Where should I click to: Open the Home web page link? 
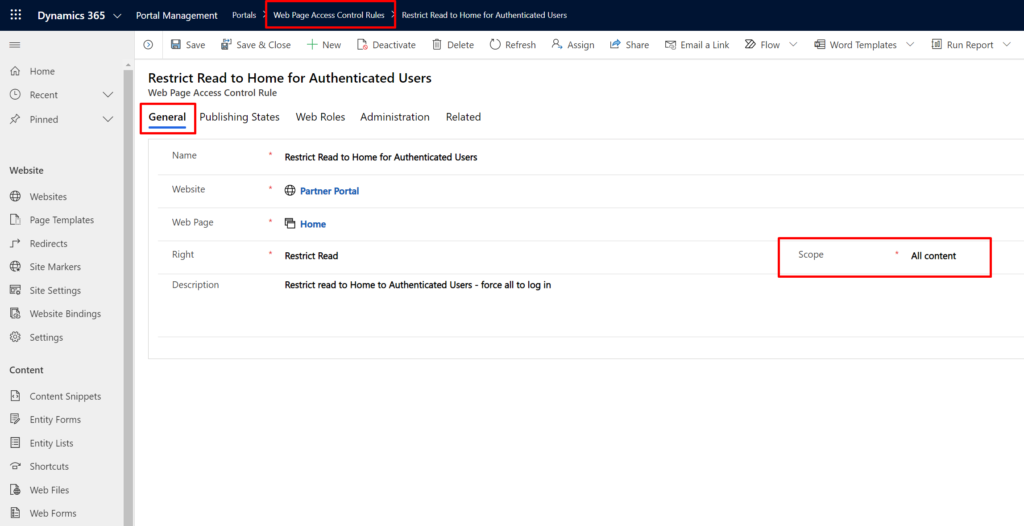click(x=313, y=224)
